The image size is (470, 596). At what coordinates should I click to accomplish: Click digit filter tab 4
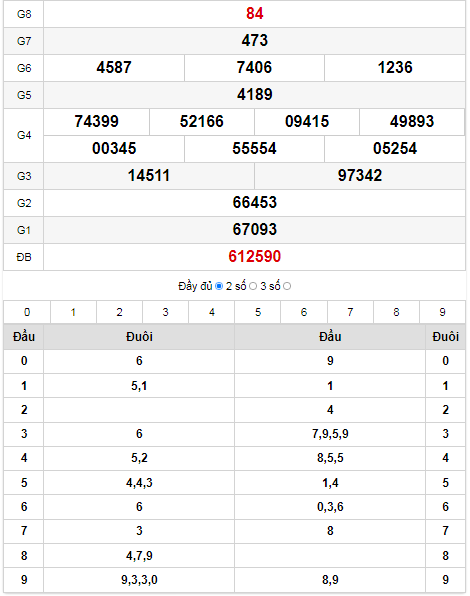coord(212,312)
